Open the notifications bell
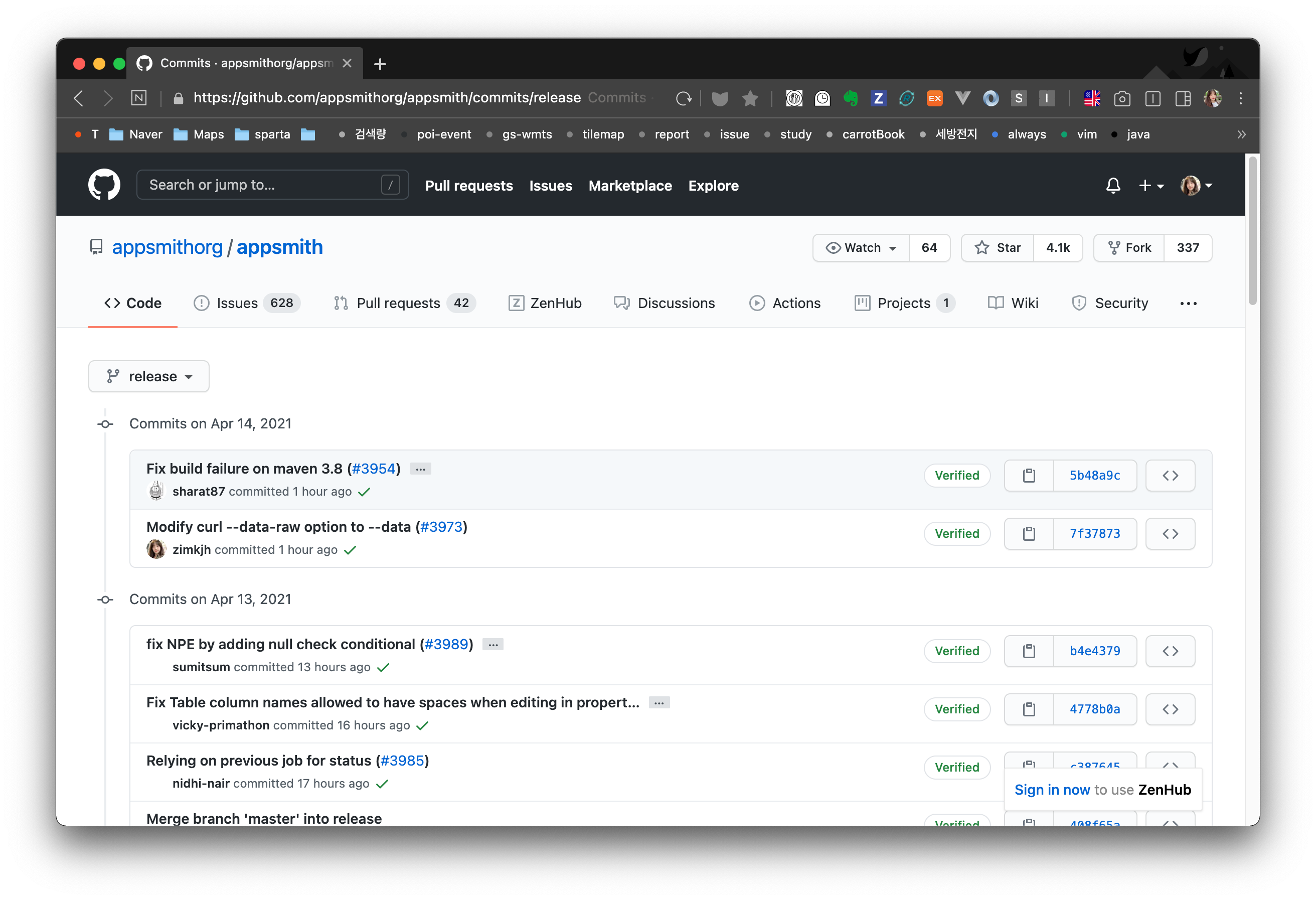 (x=1113, y=186)
